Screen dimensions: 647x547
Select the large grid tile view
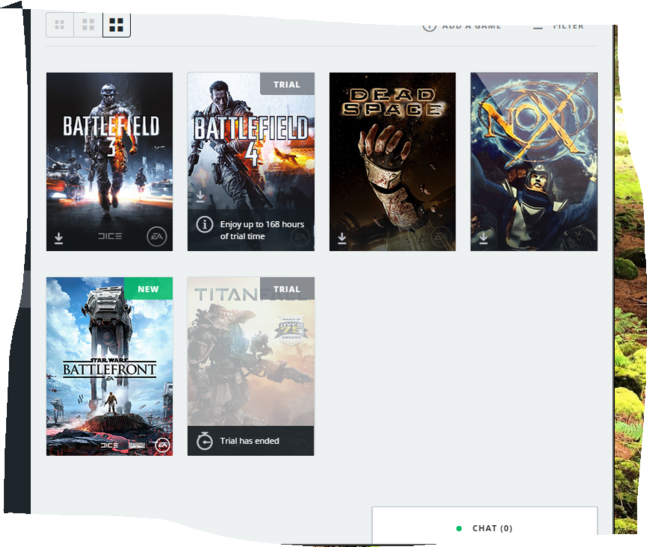pyautogui.click(x=116, y=25)
